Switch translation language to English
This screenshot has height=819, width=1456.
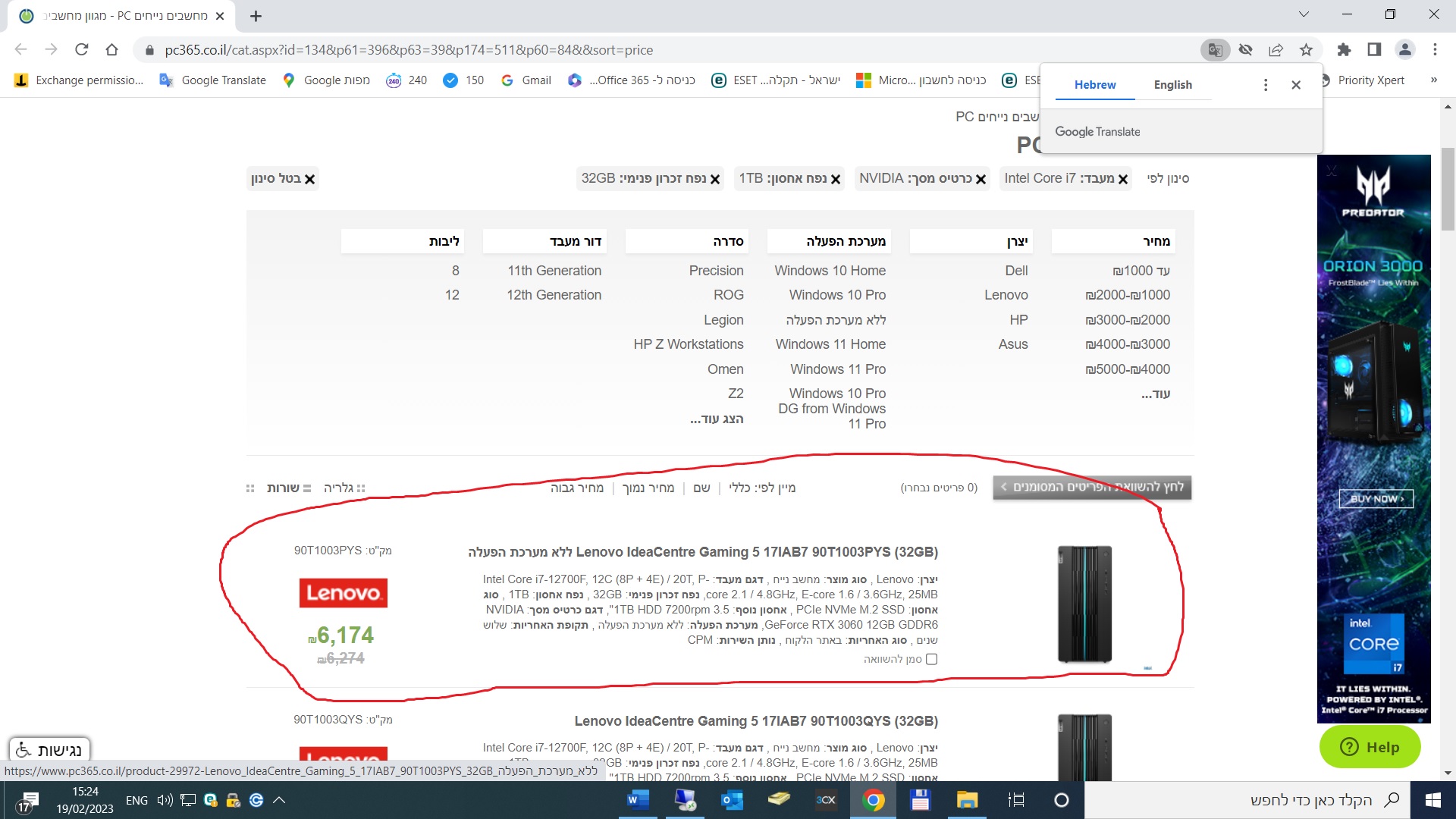[x=1172, y=85]
